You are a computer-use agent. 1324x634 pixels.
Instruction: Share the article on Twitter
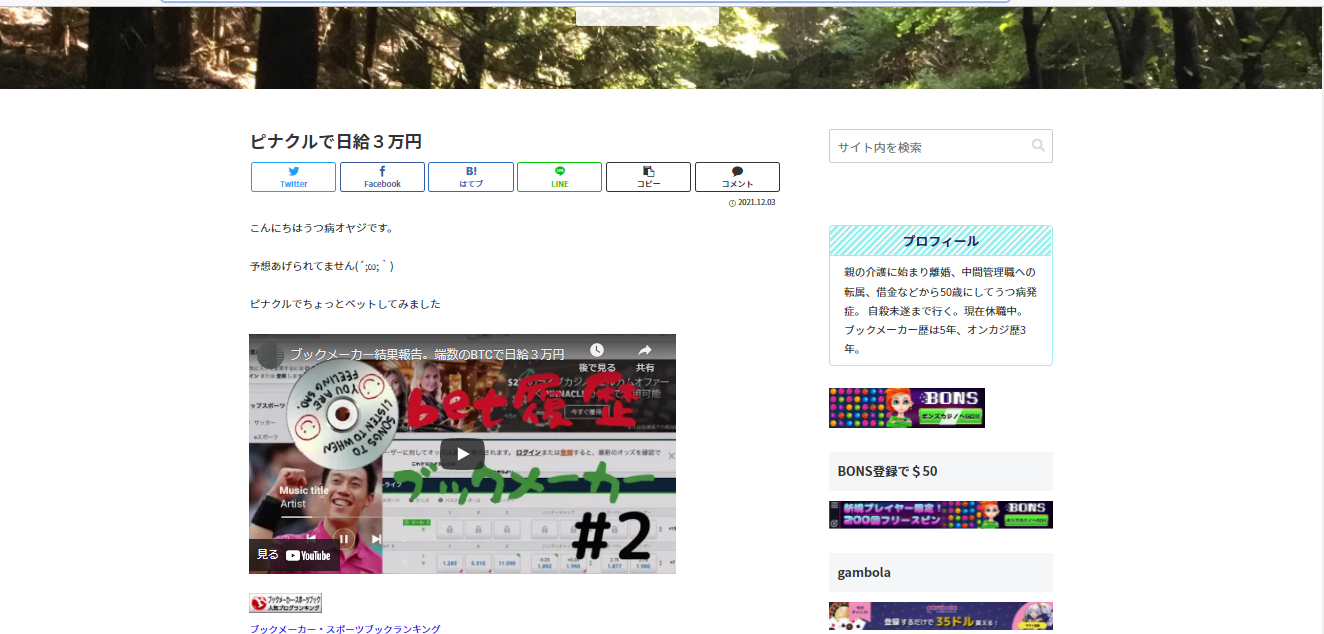click(x=292, y=176)
